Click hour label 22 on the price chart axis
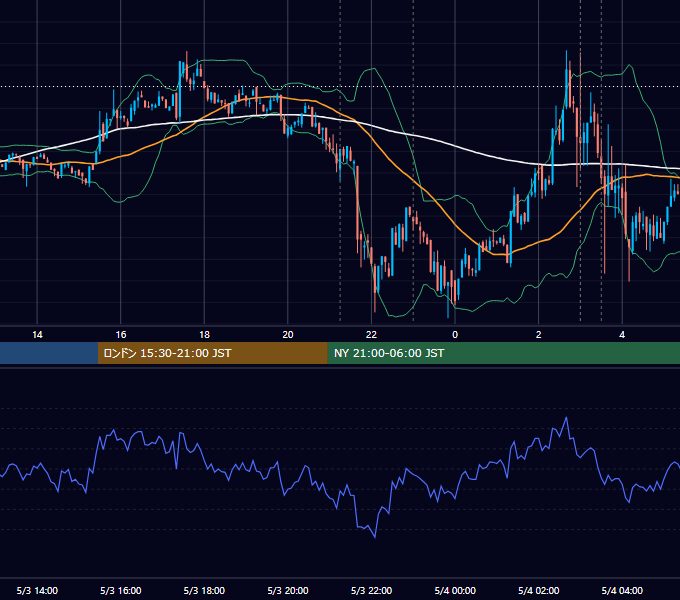Screen dimensions: 680x600 click(x=371, y=334)
